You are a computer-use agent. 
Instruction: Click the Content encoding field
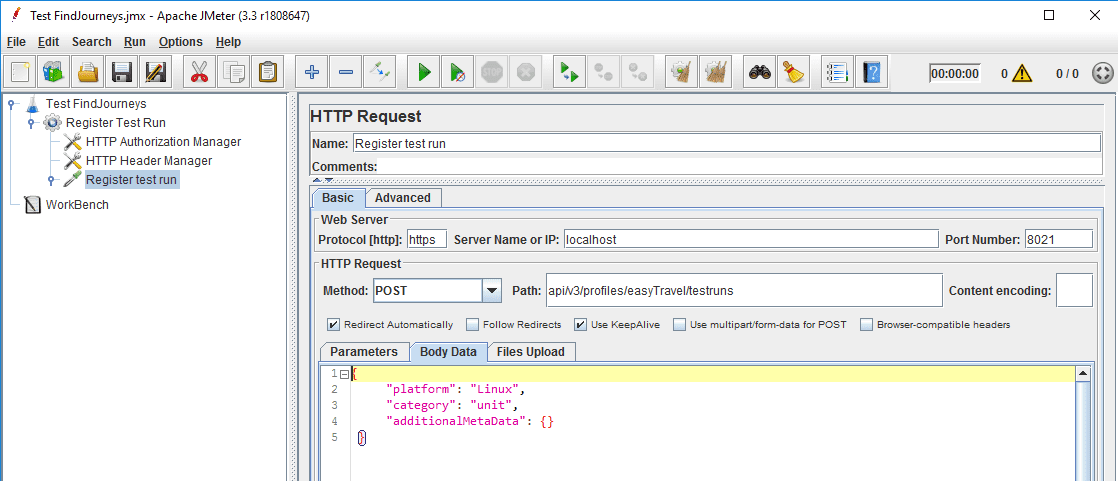pyautogui.click(x=1074, y=291)
